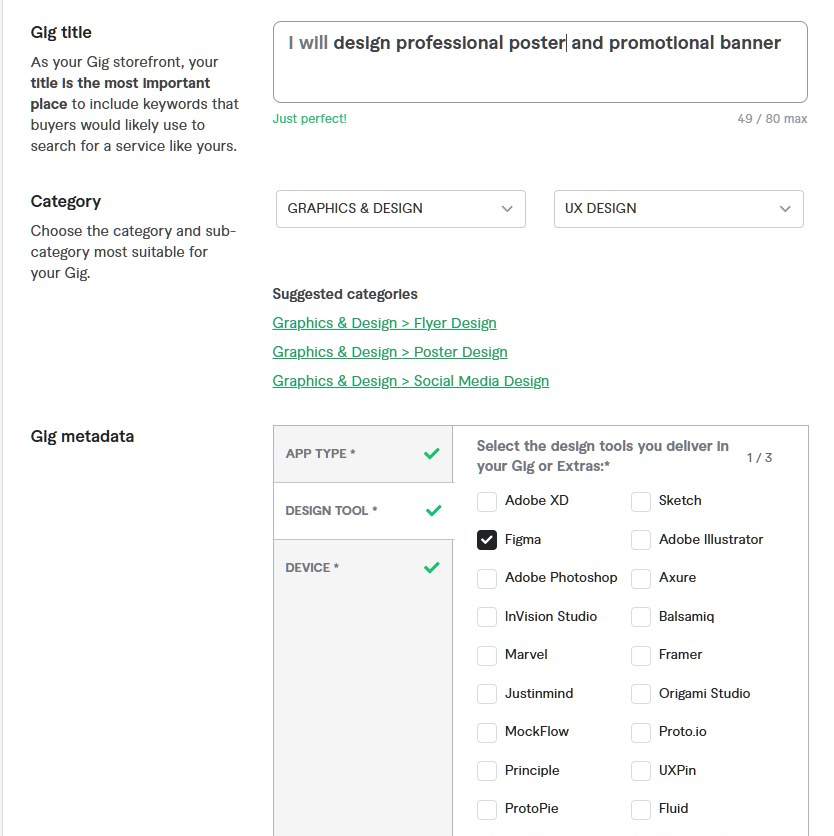This screenshot has height=836, width=834.
Task: Click the green checkmark beside DEVICE
Action: click(431, 567)
